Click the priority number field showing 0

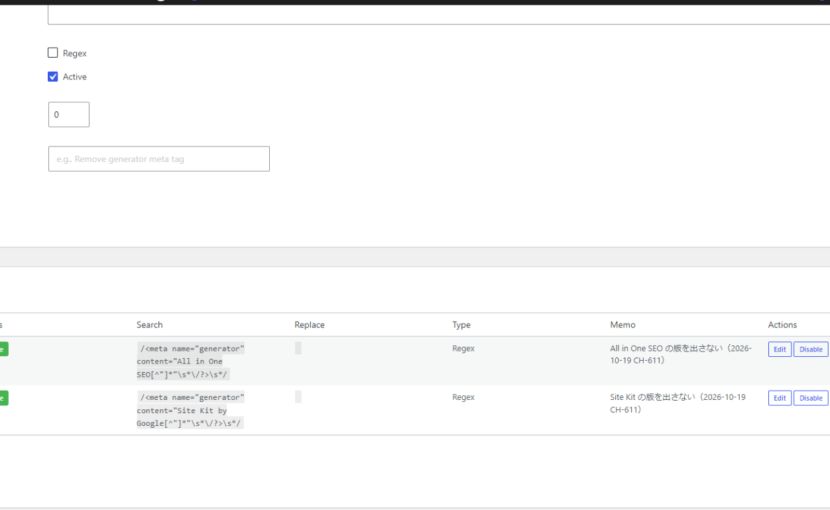(69, 114)
